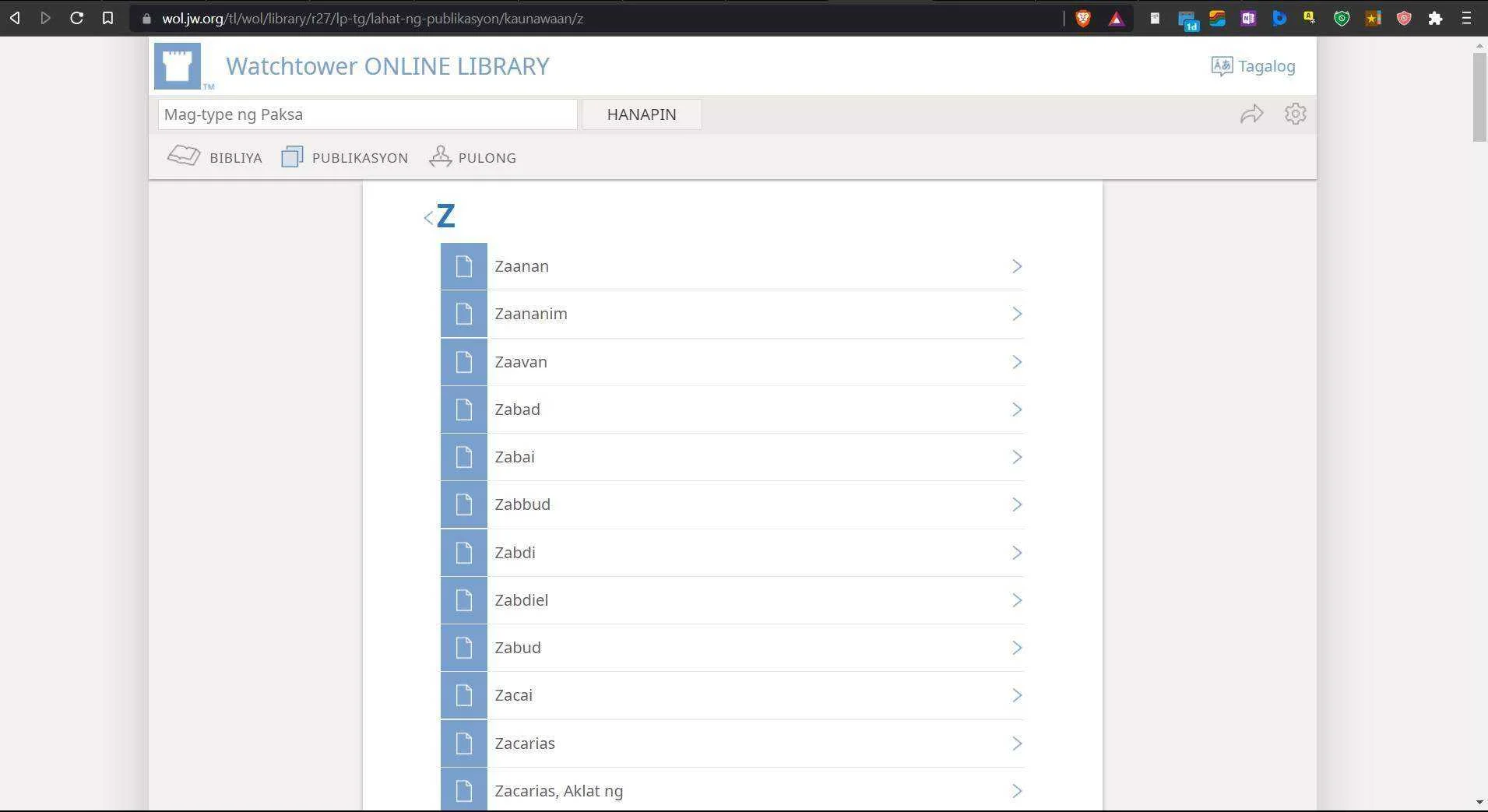Open the Brave Shields lion icon

point(1083,19)
